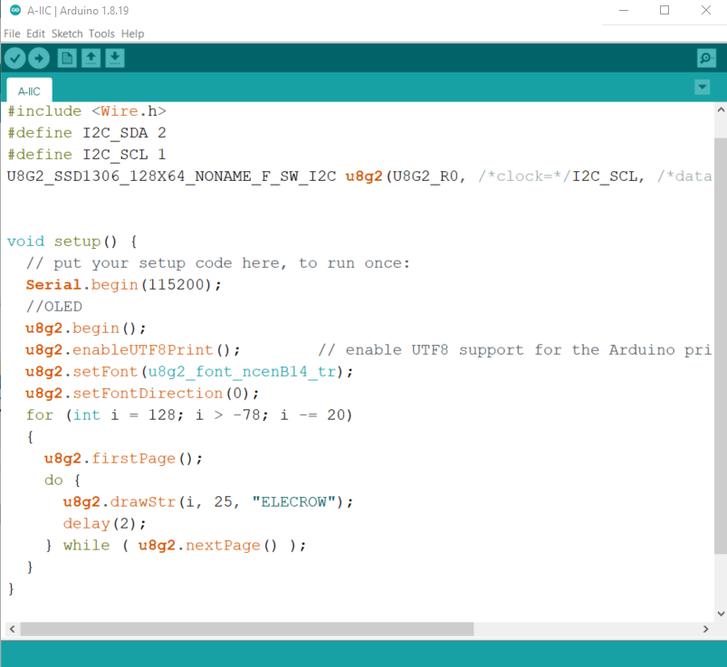The width and height of the screenshot is (727, 667).
Task: Open the Serial Monitor magnifier icon
Action: (x=706, y=58)
